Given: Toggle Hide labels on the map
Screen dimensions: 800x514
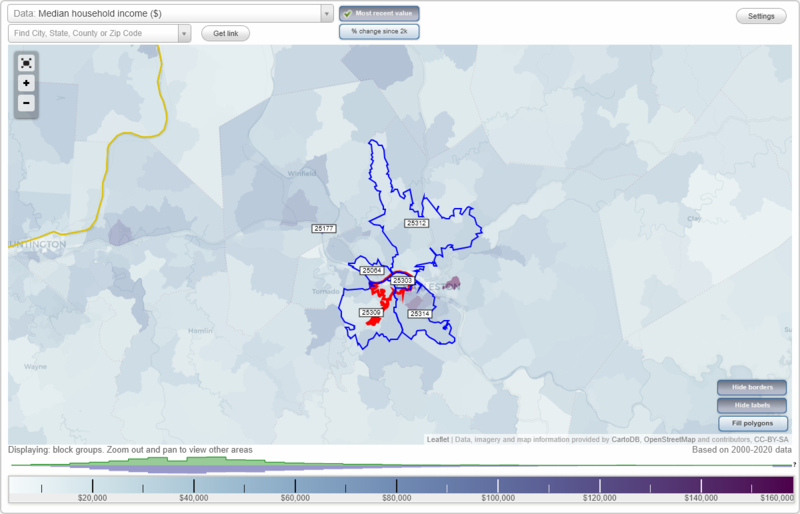Looking at the screenshot, I should click(752, 405).
